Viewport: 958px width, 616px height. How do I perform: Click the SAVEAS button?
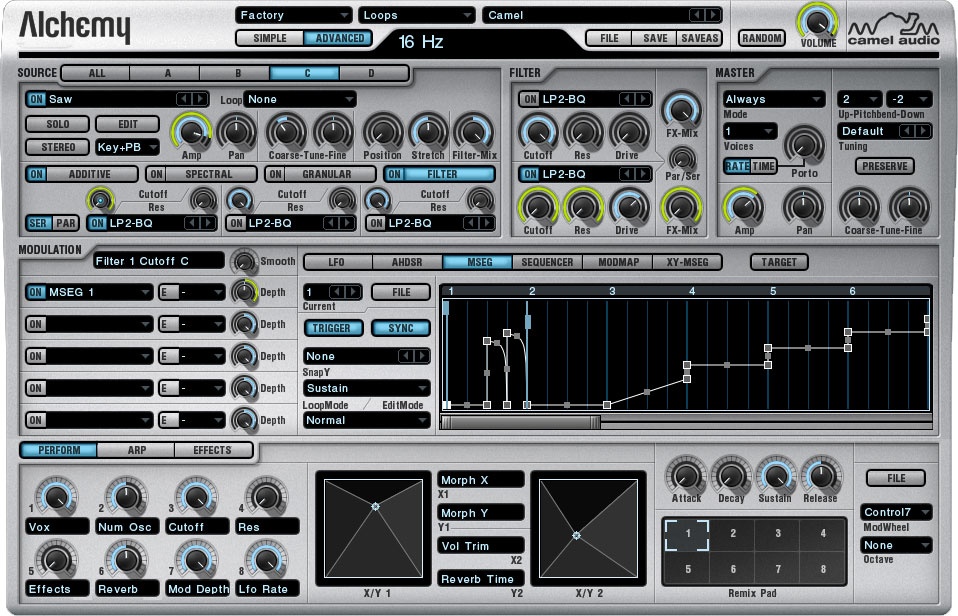(700, 38)
